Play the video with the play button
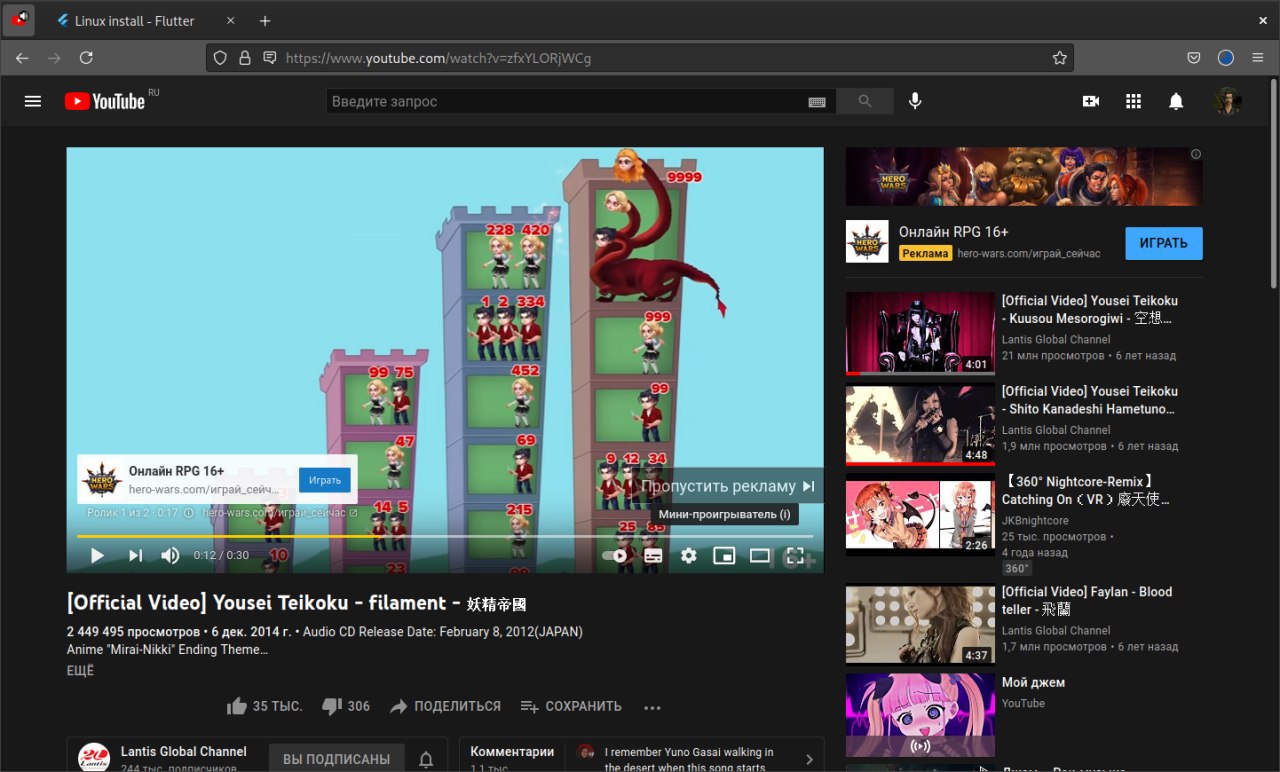Screen dimensions: 1280x772 (x=97, y=556)
